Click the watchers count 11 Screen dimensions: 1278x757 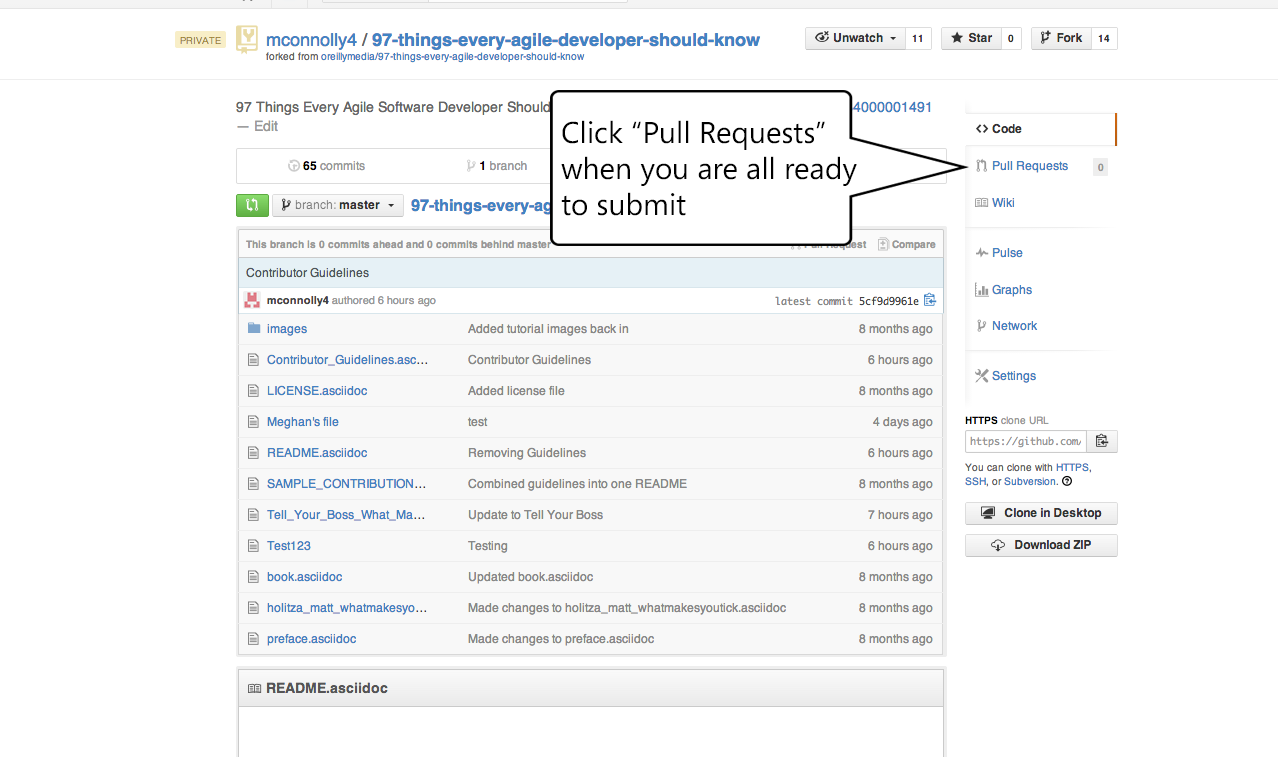coord(918,39)
